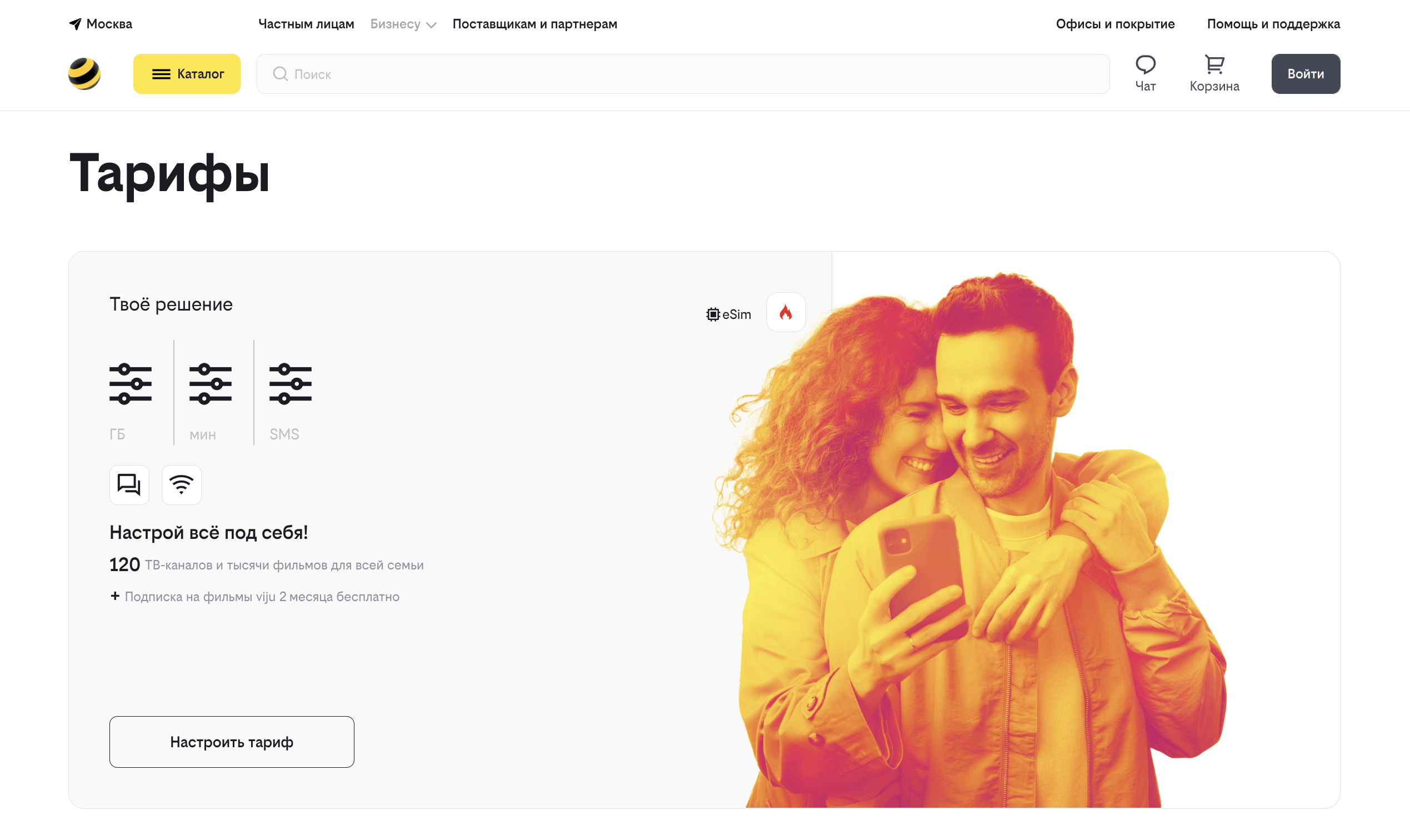Image resolution: width=1410 pixels, height=840 pixels.
Task: Open Поставщикам и партнерам section
Action: point(535,24)
